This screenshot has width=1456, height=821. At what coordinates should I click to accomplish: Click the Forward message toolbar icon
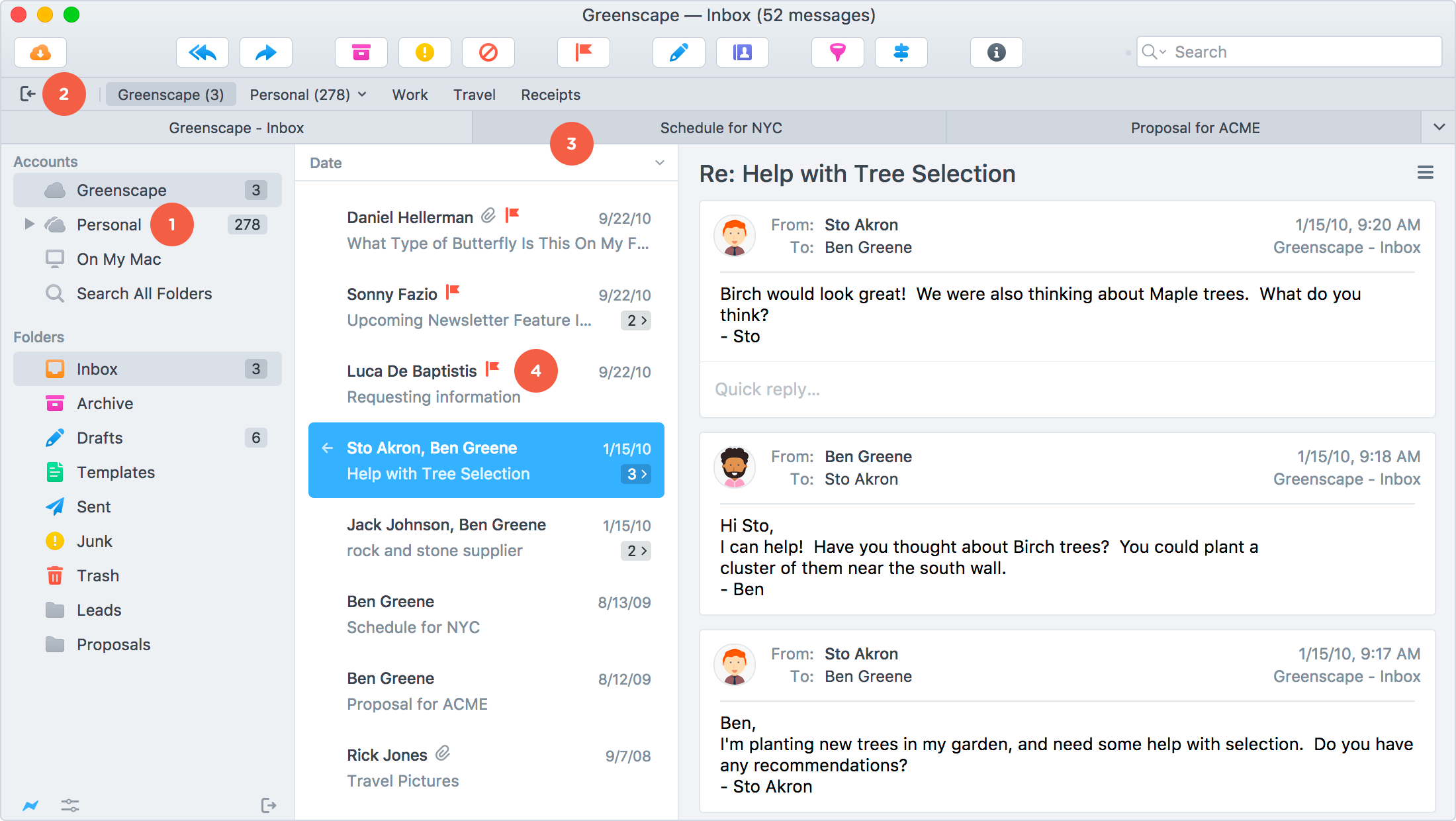point(265,52)
